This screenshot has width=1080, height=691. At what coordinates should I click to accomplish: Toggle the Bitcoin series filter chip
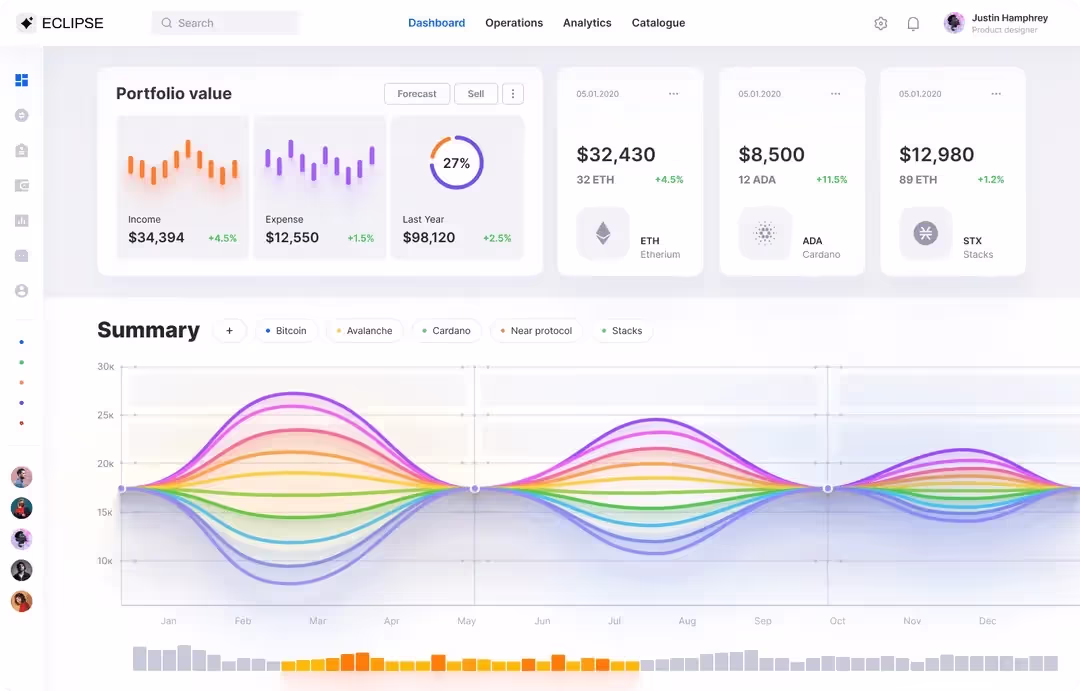(287, 331)
